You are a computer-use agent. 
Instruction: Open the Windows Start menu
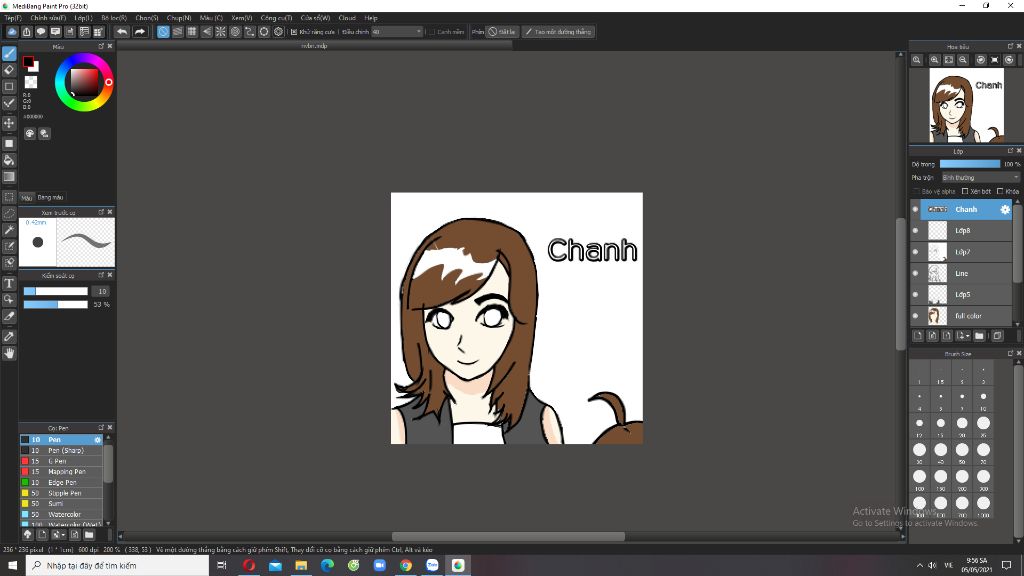coord(12,566)
